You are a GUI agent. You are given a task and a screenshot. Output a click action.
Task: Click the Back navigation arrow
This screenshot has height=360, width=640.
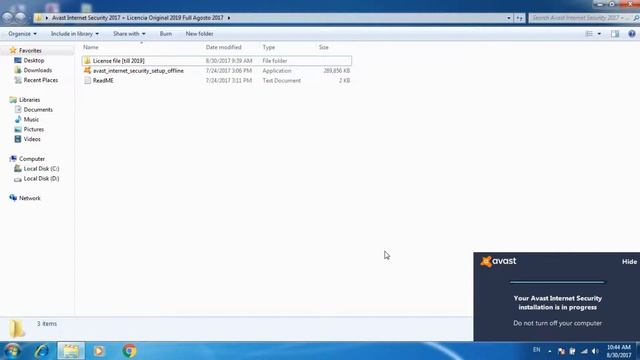[7, 18]
